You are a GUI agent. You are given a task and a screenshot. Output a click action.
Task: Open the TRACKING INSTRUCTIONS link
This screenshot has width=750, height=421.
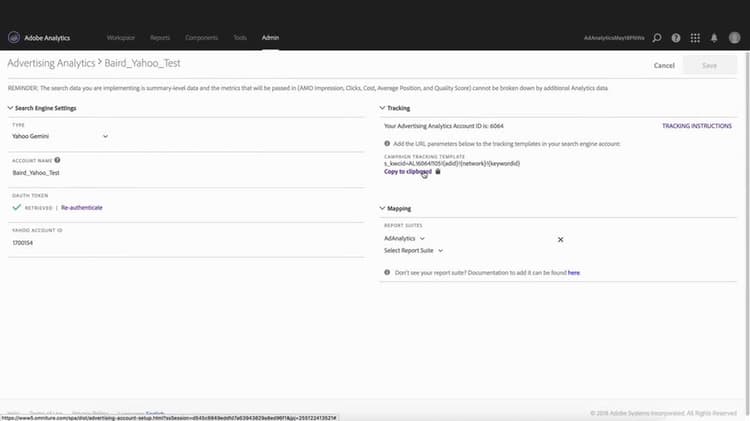[697, 126]
